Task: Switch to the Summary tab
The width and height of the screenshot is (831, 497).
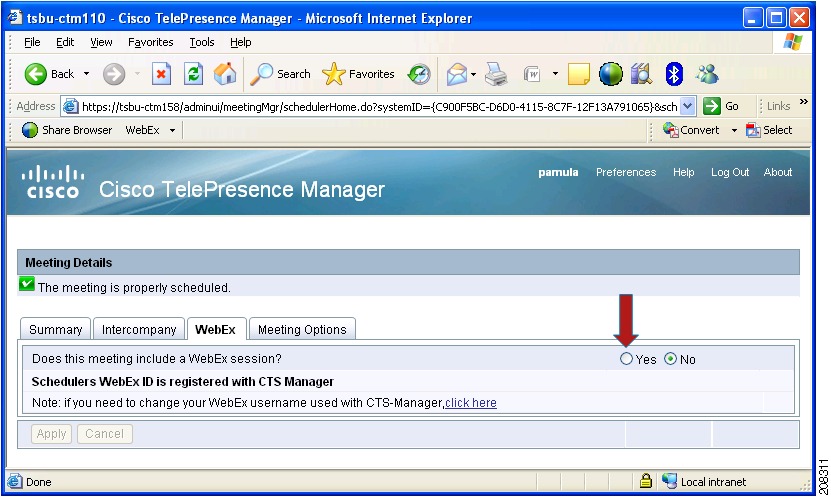Action: coord(56,329)
